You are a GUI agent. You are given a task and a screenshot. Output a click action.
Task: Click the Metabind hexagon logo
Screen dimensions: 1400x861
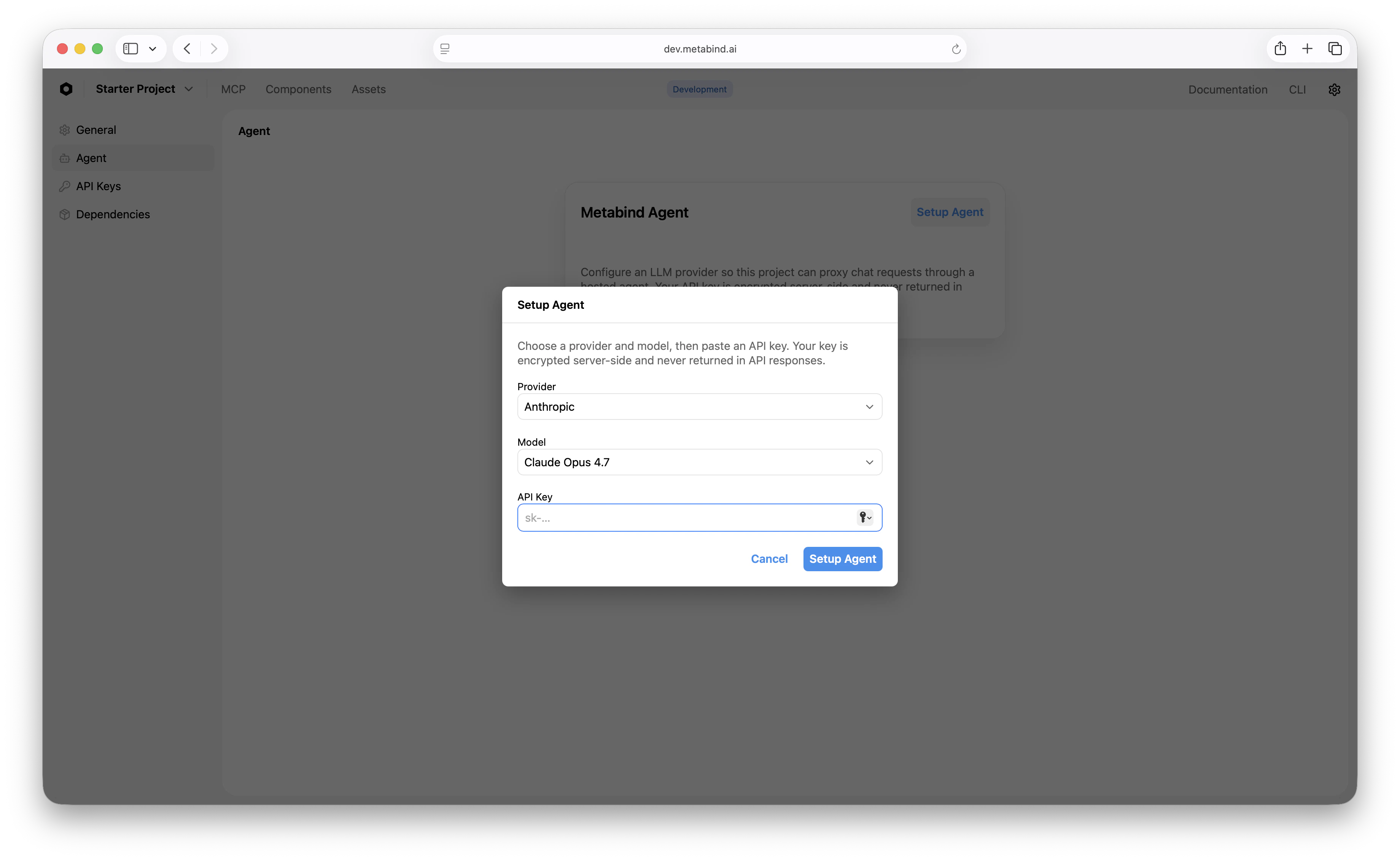click(66, 89)
